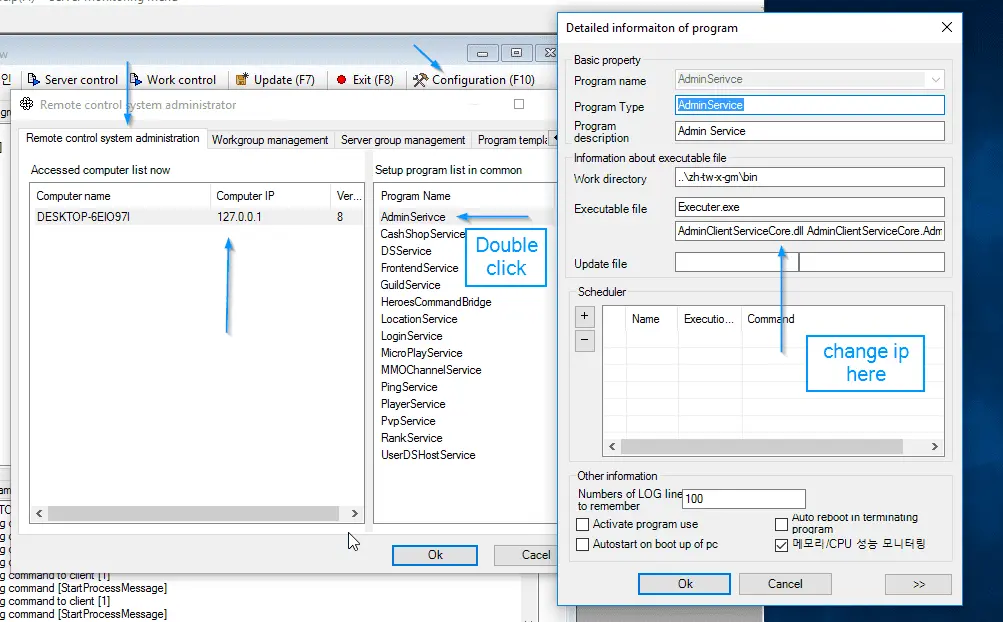Select UserDSHostService in program list
Image resolution: width=1003 pixels, height=622 pixels.
[428, 455]
